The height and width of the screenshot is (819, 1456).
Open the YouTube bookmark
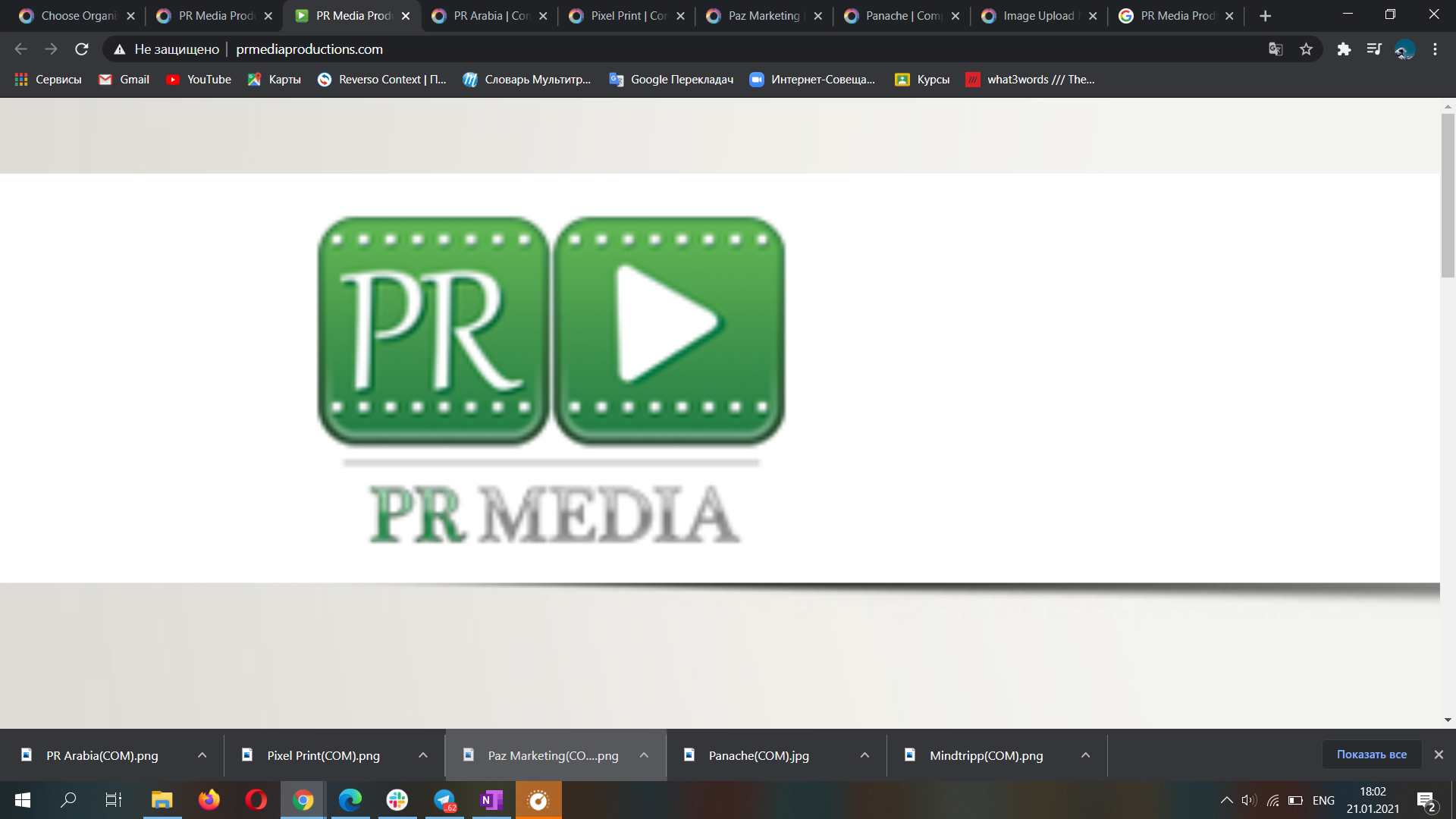pos(199,80)
